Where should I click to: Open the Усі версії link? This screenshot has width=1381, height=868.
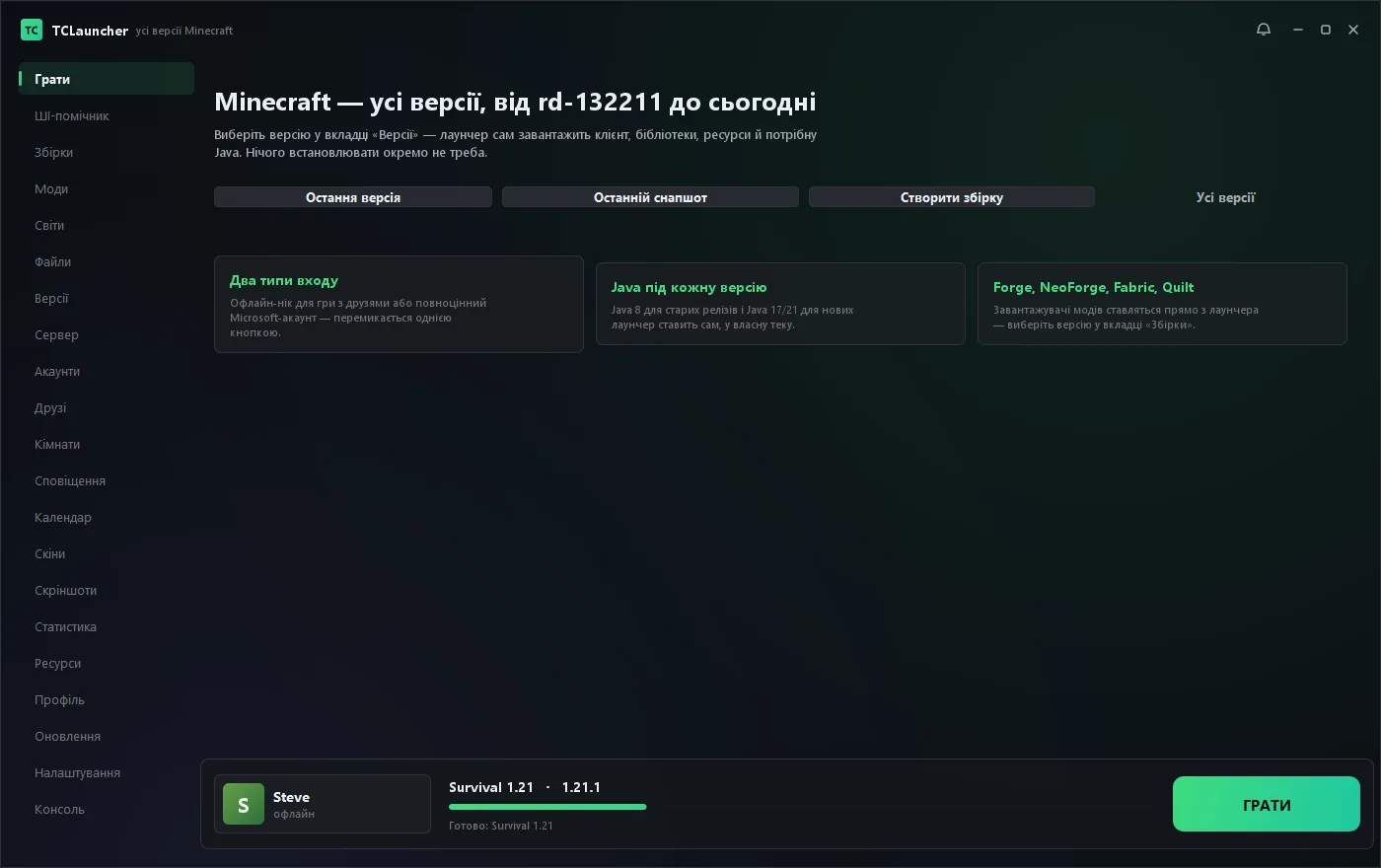(x=1225, y=197)
